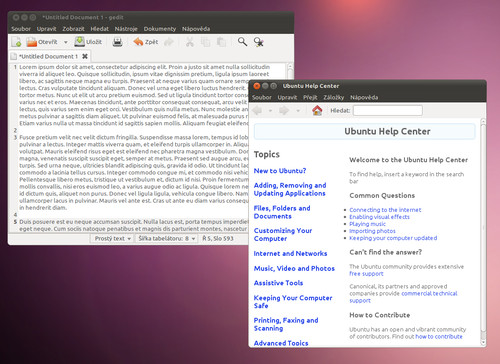This screenshot has width=500, height=364.
Task: Open Customizing Your Computer topic
Action: click(x=283, y=235)
